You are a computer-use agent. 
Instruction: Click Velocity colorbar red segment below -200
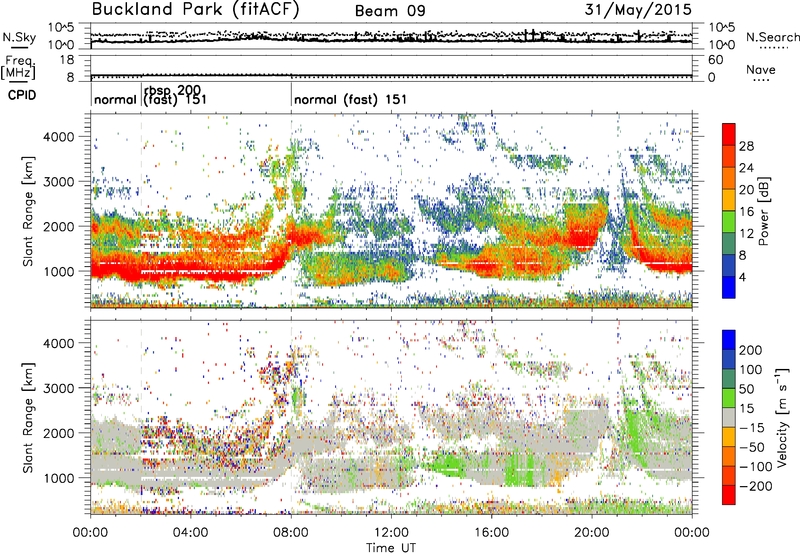pyautogui.click(x=729, y=495)
